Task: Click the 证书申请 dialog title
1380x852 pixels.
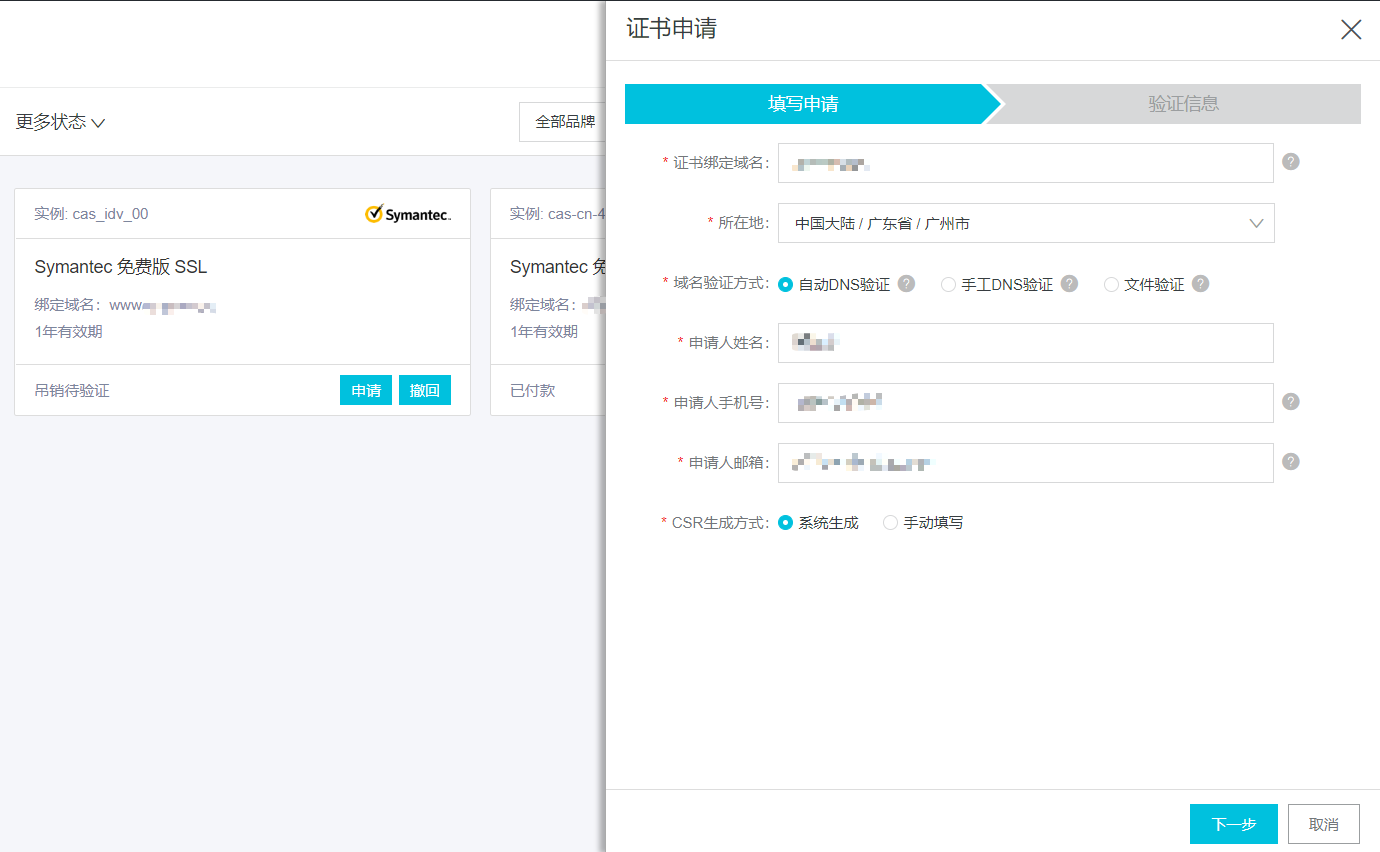Action: pyautogui.click(x=671, y=28)
